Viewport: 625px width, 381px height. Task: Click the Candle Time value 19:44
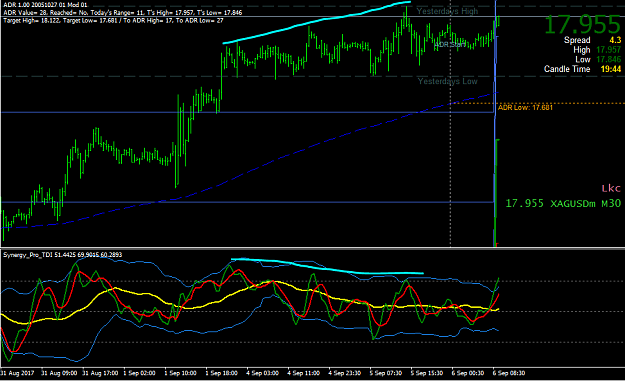tap(611, 69)
